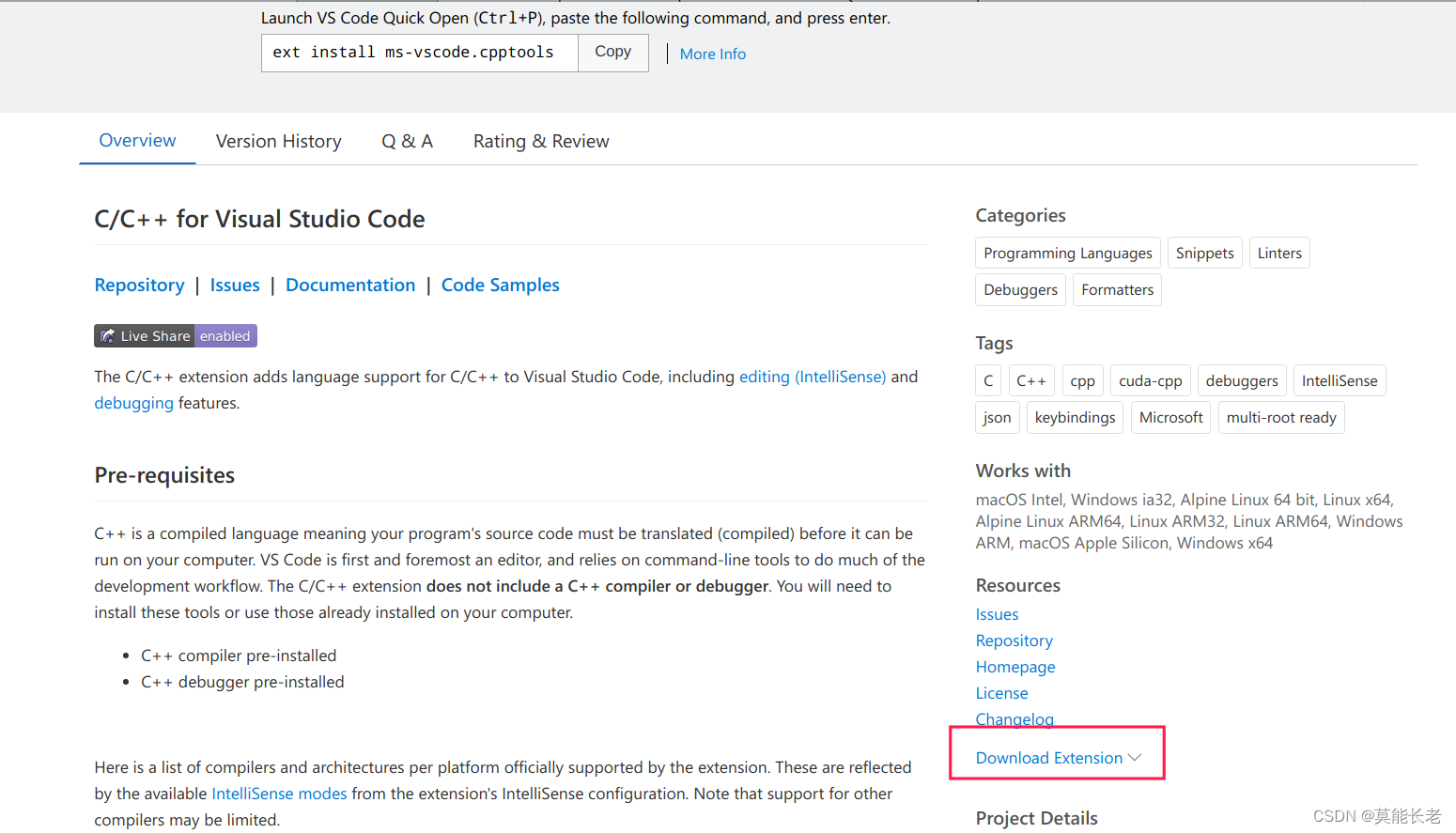Copy the ext install command
This screenshot has width=1456, height=833.
click(612, 53)
